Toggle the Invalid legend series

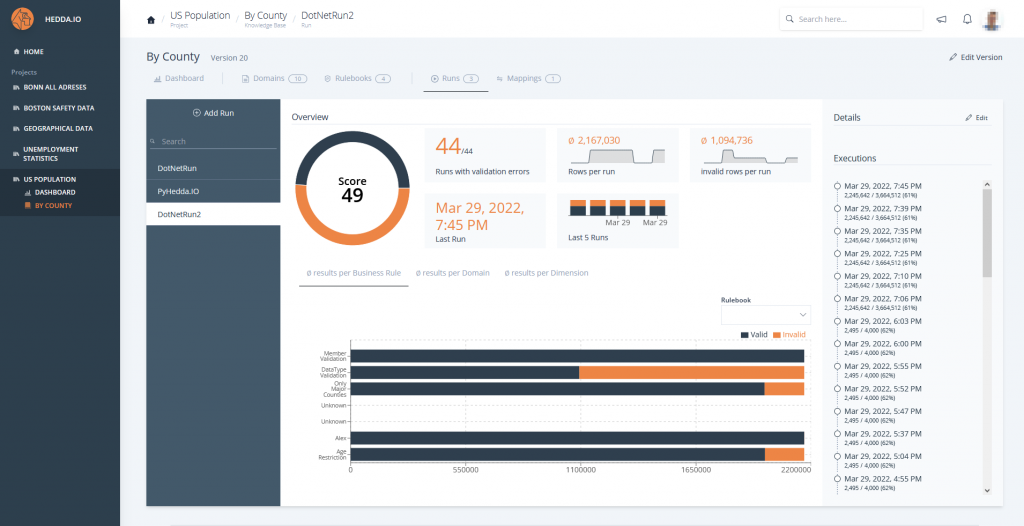pyautogui.click(x=789, y=334)
